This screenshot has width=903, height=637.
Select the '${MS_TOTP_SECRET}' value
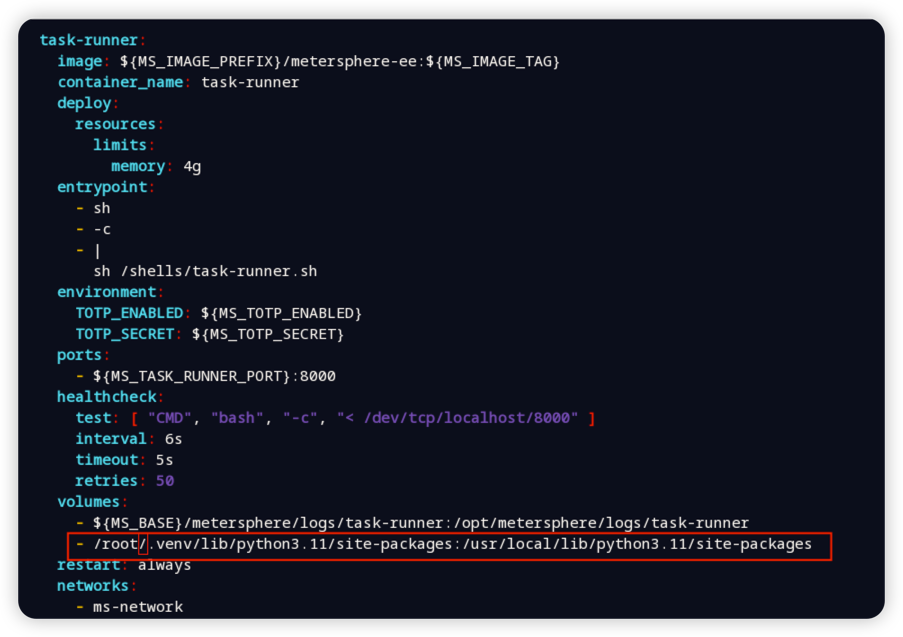[x=268, y=334]
